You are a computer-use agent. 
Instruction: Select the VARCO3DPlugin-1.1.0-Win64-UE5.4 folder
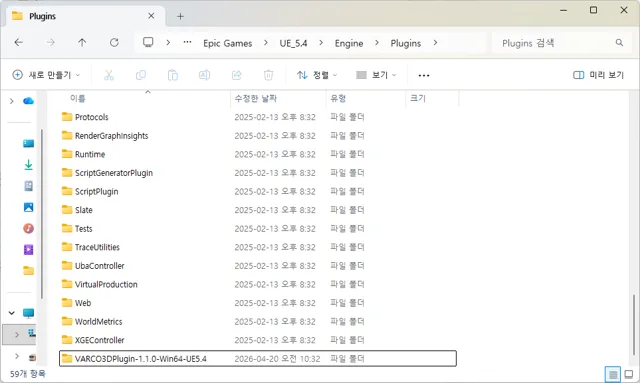tap(258, 359)
